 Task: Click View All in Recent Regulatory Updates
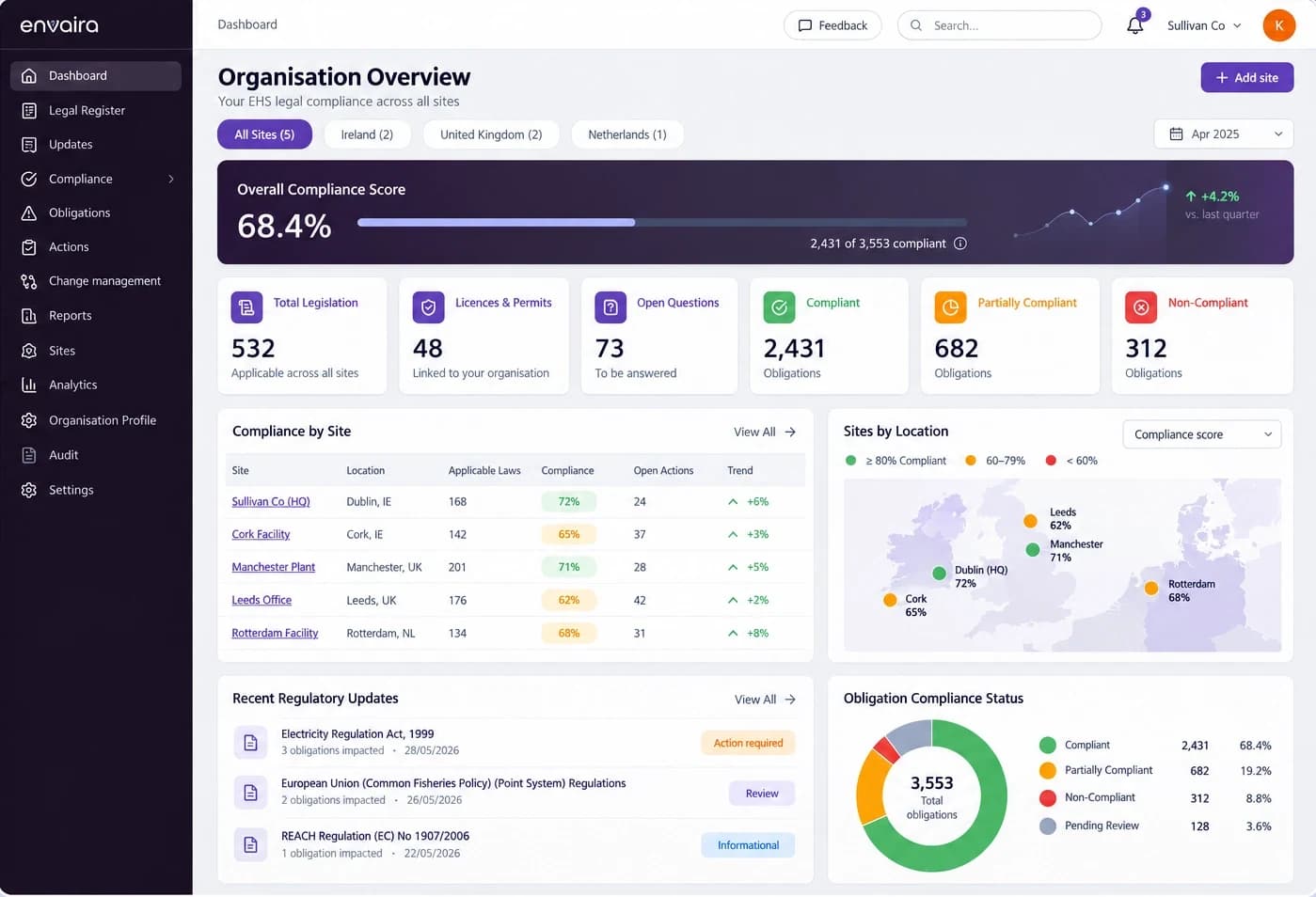click(x=766, y=700)
